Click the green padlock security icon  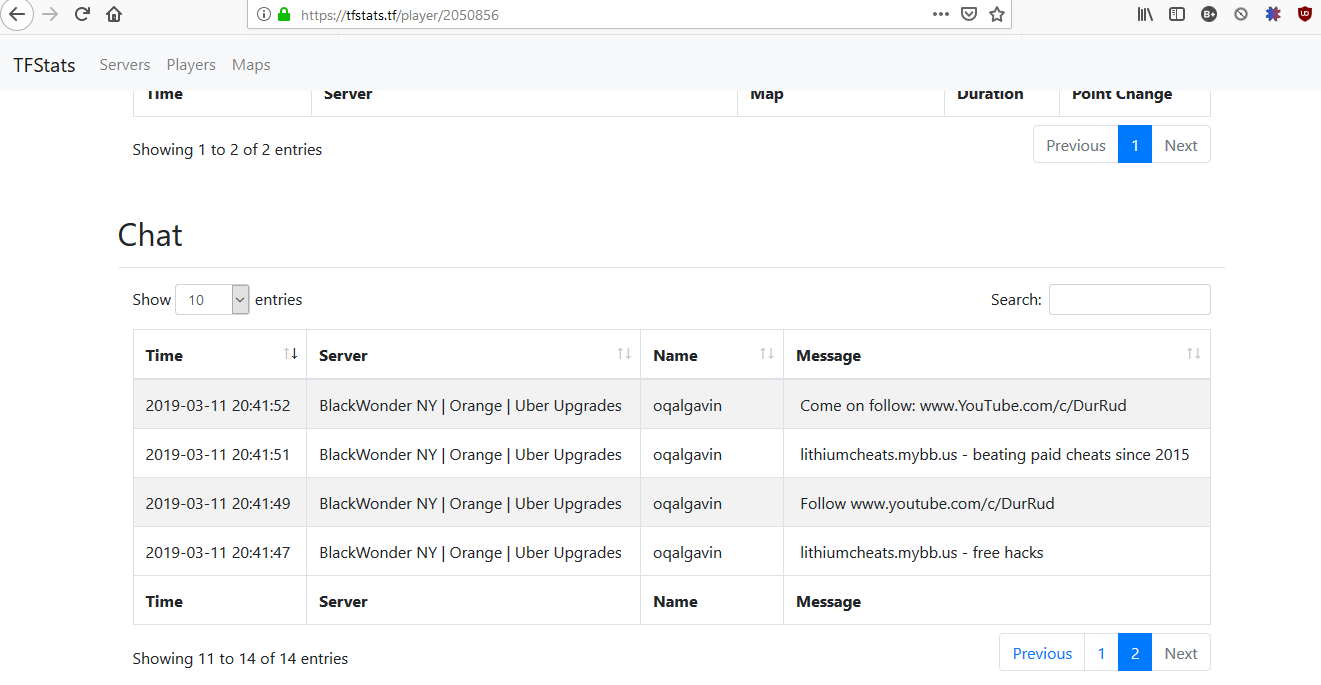click(x=284, y=15)
